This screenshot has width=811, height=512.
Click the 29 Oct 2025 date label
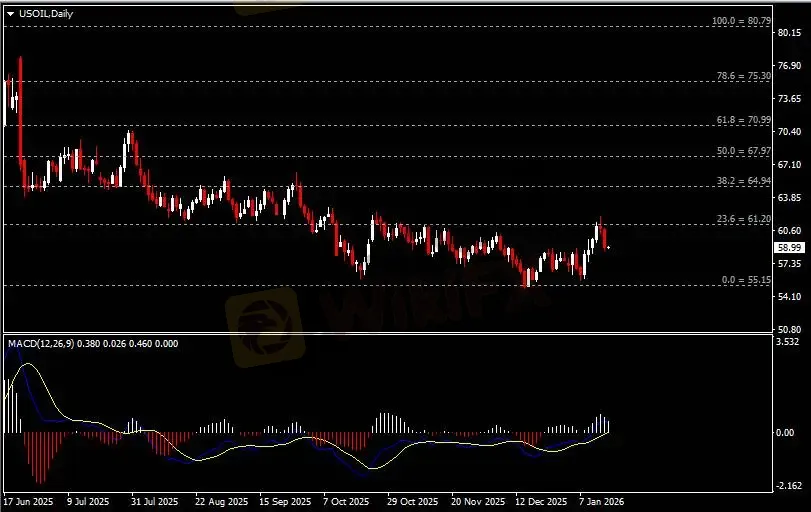412,502
